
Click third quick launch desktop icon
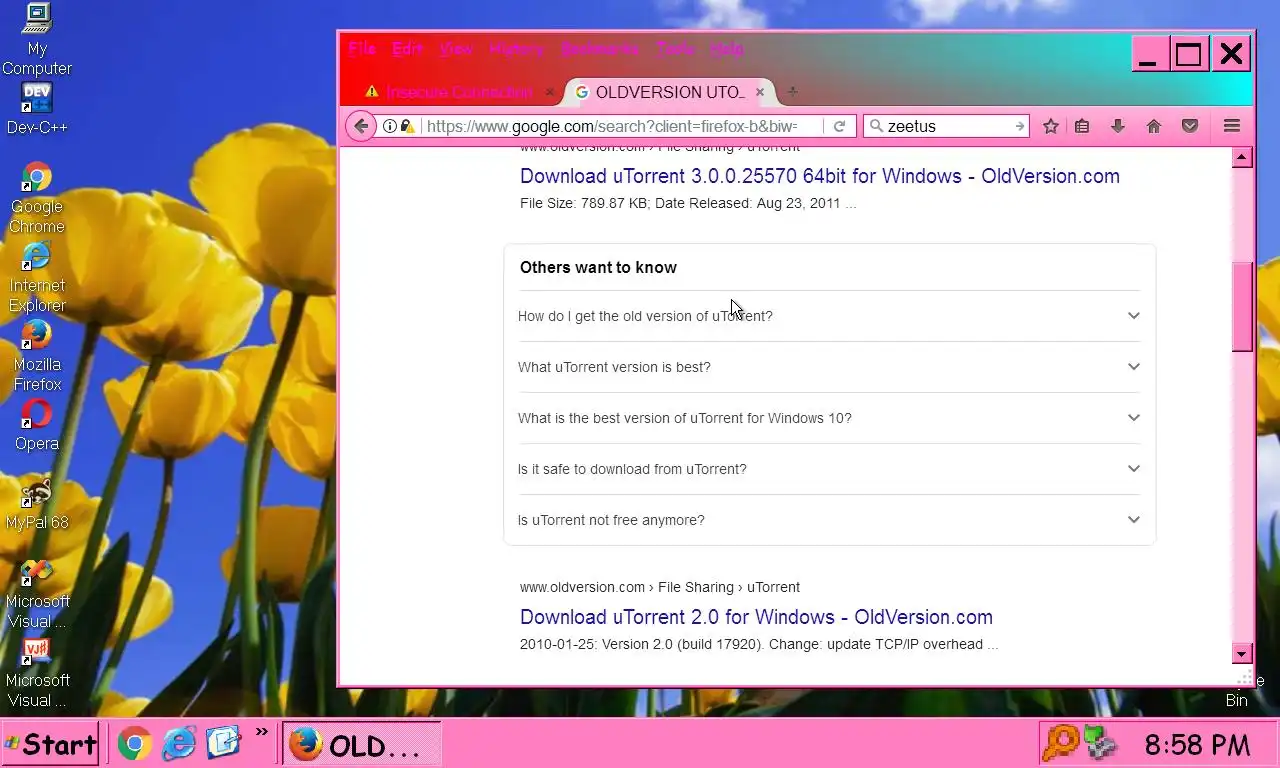pos(224,743)
